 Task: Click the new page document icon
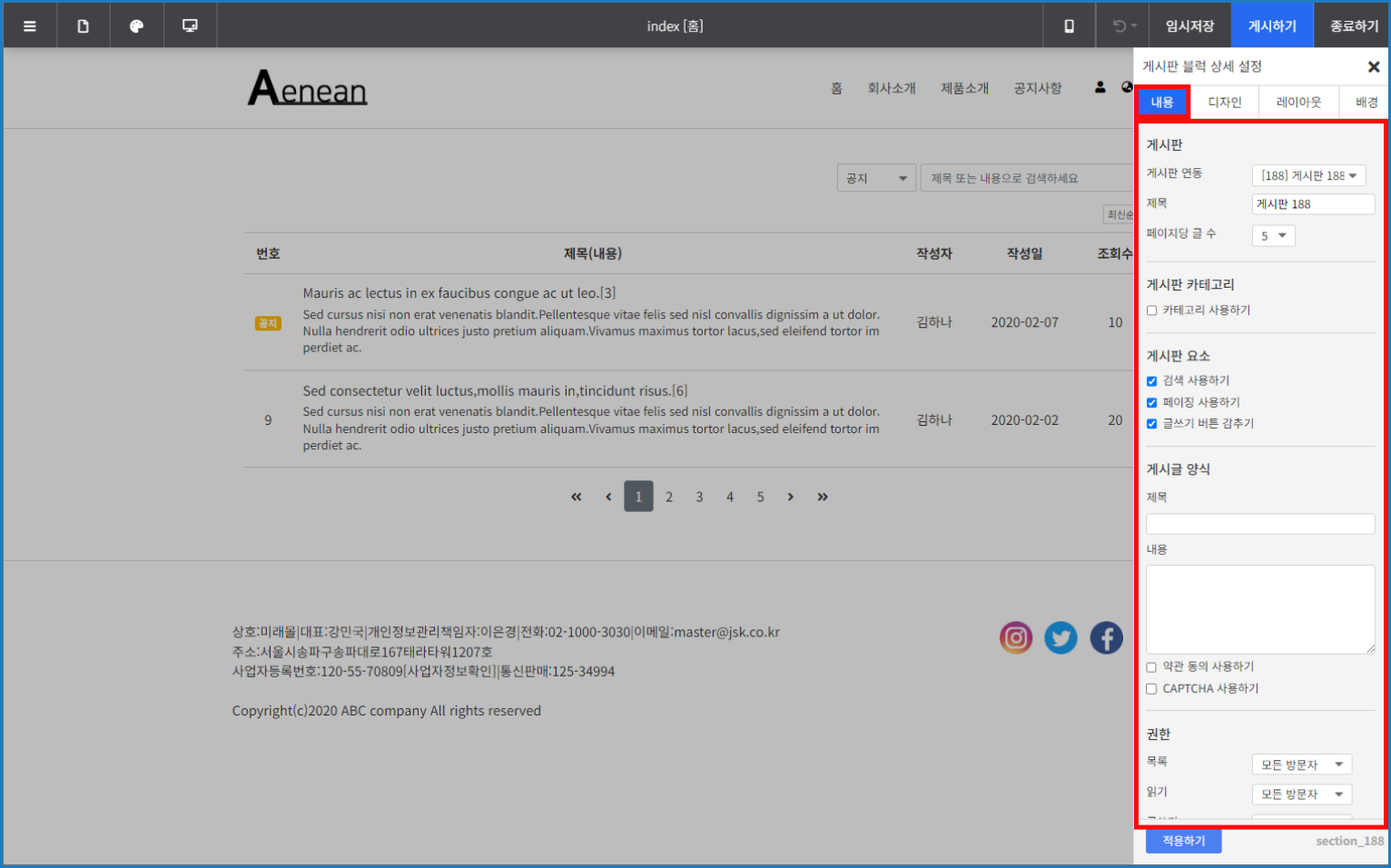point(83,25)
